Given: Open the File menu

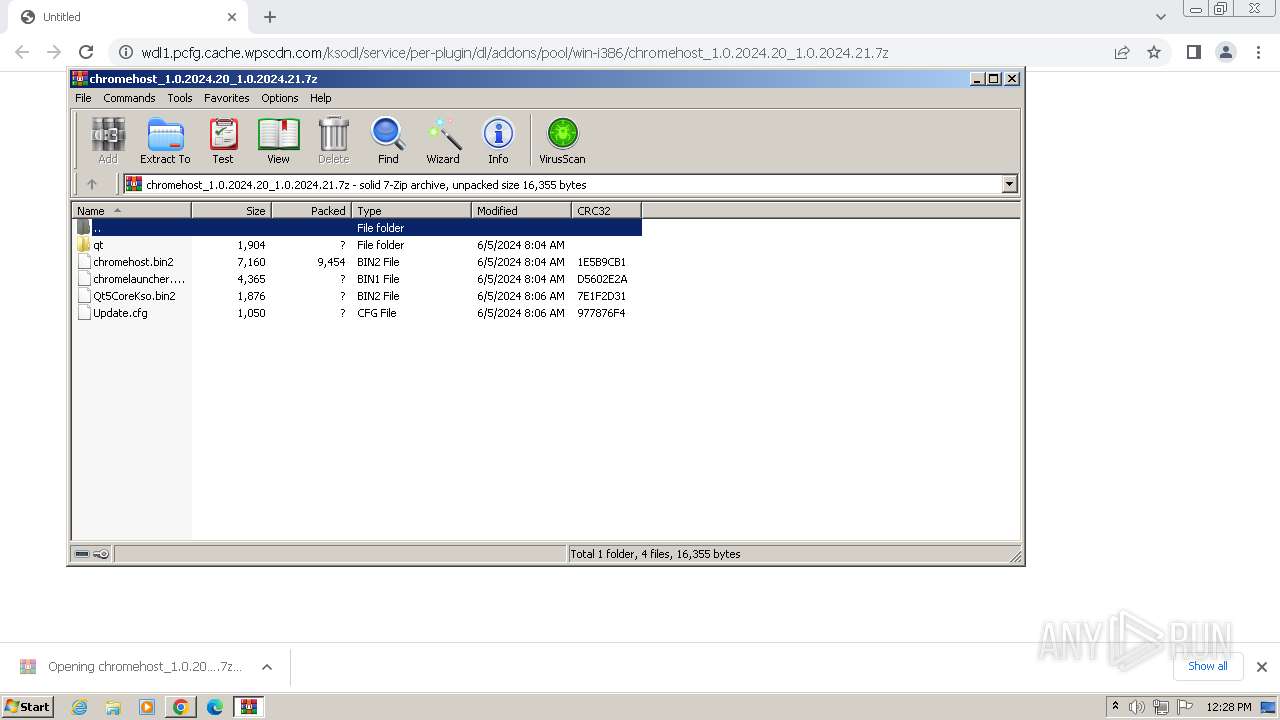Looking at the screenshot, I should coord(83,98).
